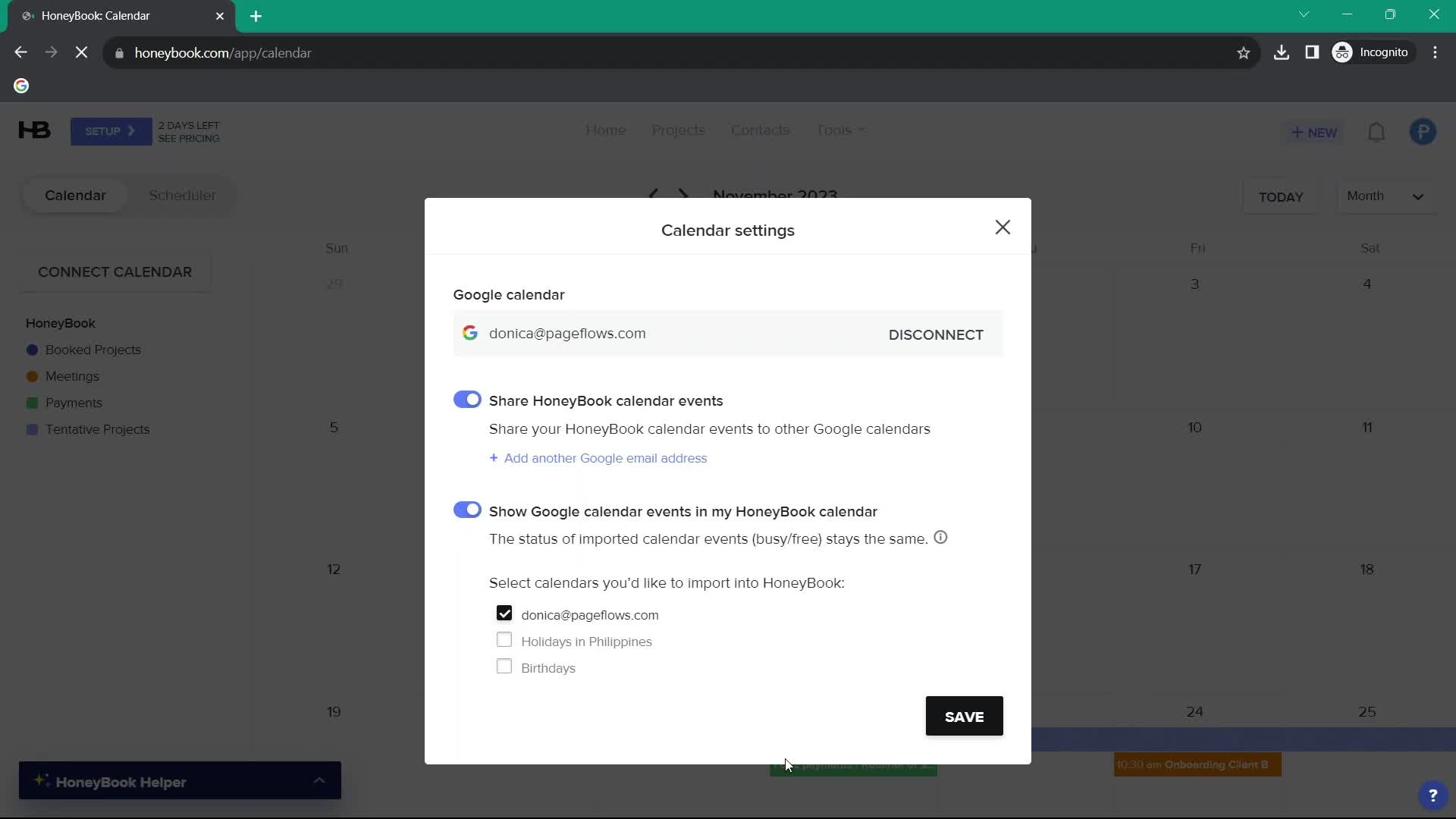Viewport: 1456px width, 819px height.
Task: Click the HoneyBook logo icon
Action: (x=34, y=130)
